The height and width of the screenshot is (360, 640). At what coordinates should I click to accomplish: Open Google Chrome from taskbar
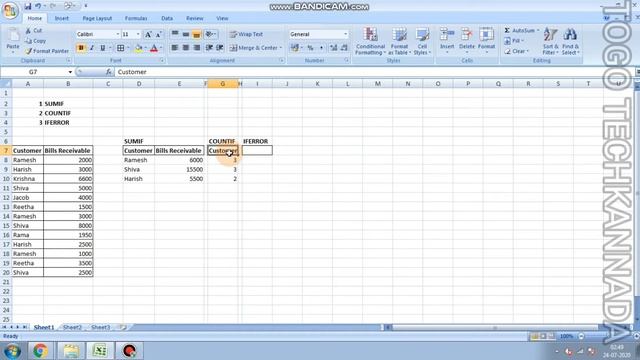[40, 351]
